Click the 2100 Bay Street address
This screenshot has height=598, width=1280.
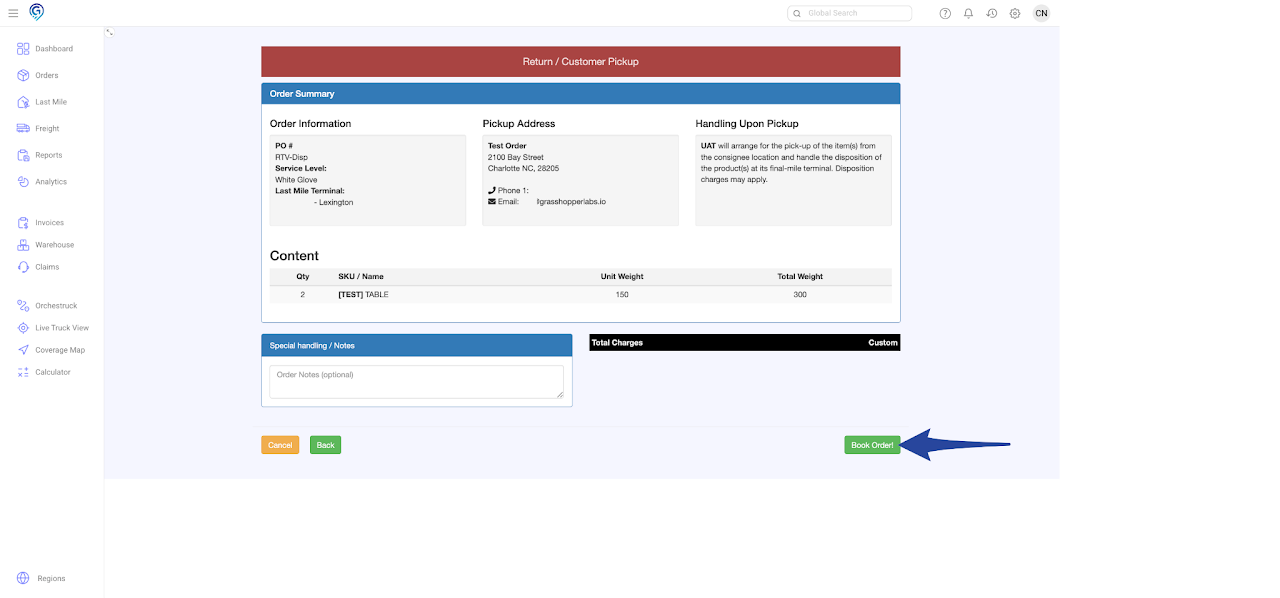click(x=516, y=157)
